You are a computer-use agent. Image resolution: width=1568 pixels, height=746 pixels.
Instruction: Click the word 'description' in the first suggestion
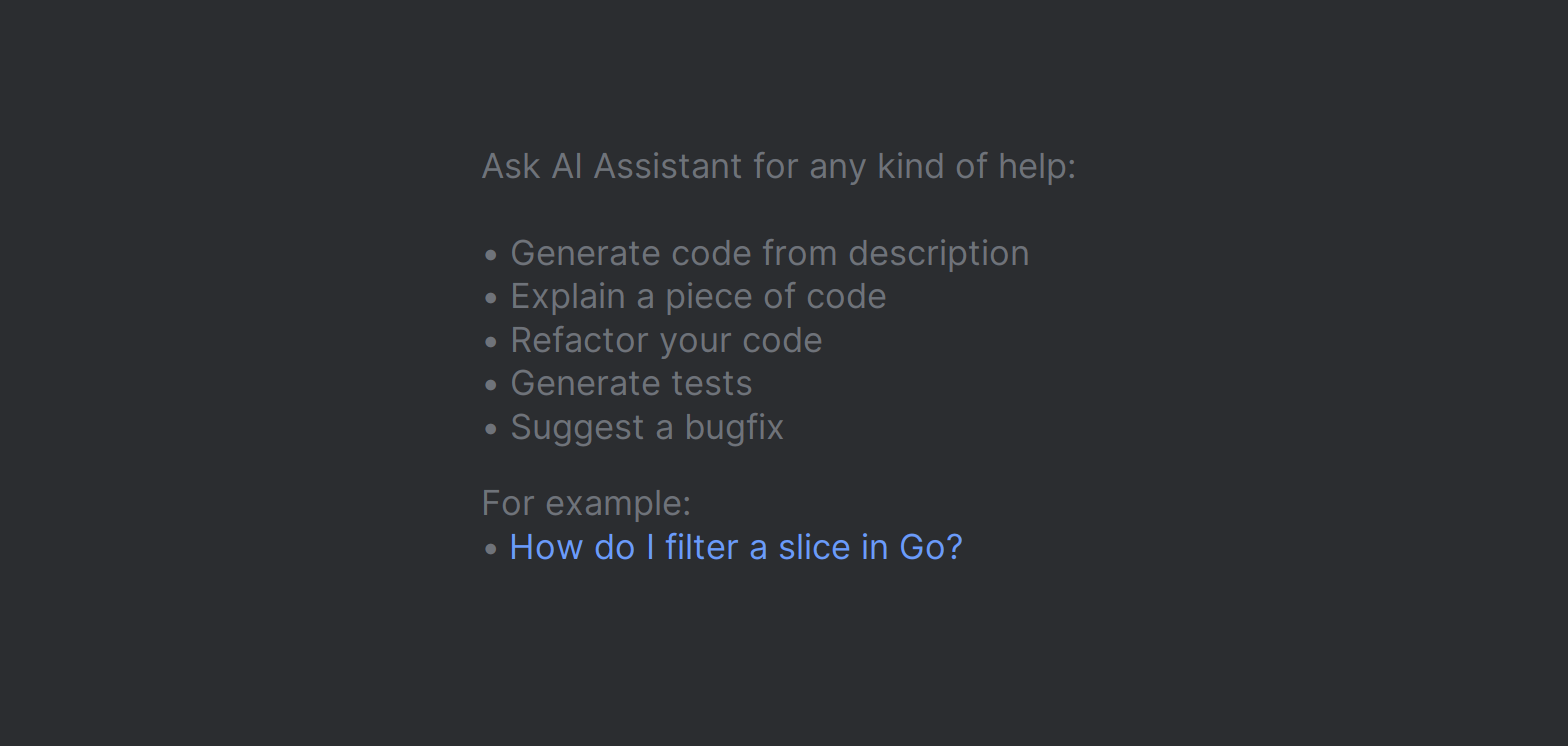pyautogui.click(x=939, y=254)
